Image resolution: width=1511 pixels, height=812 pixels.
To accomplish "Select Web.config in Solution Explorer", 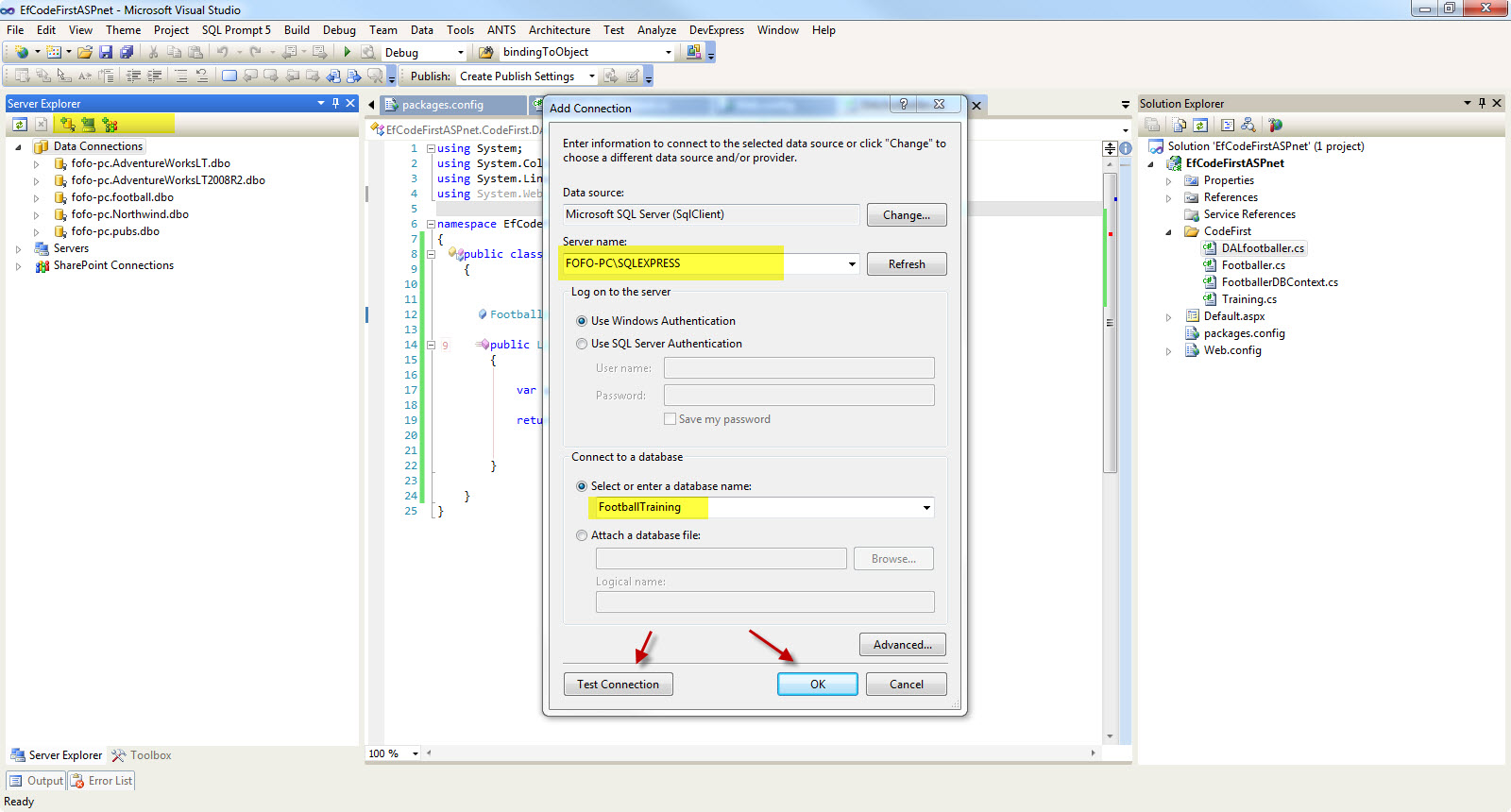I will coord(1232,350).
